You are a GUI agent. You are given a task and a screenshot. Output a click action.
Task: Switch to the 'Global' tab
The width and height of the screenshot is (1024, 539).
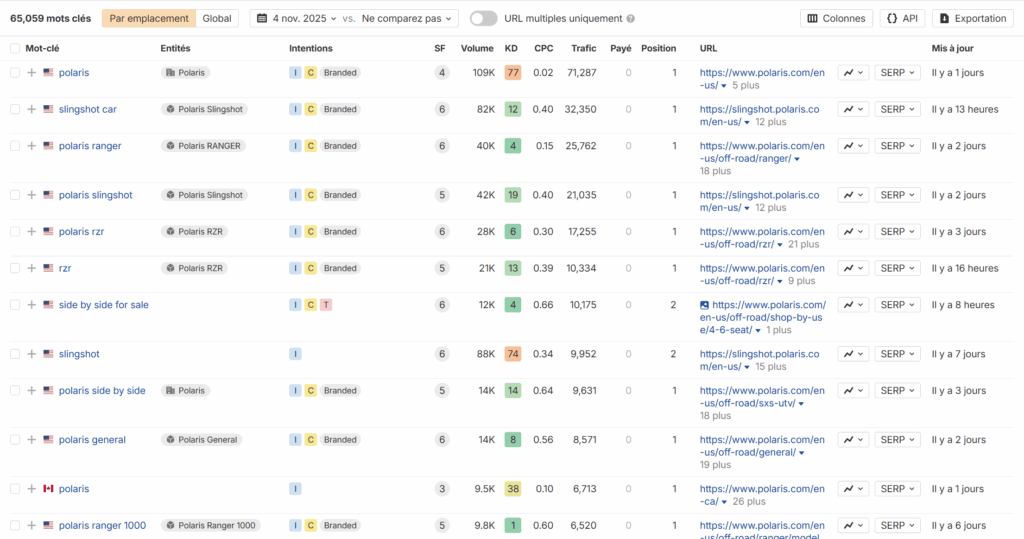(217, 18)
